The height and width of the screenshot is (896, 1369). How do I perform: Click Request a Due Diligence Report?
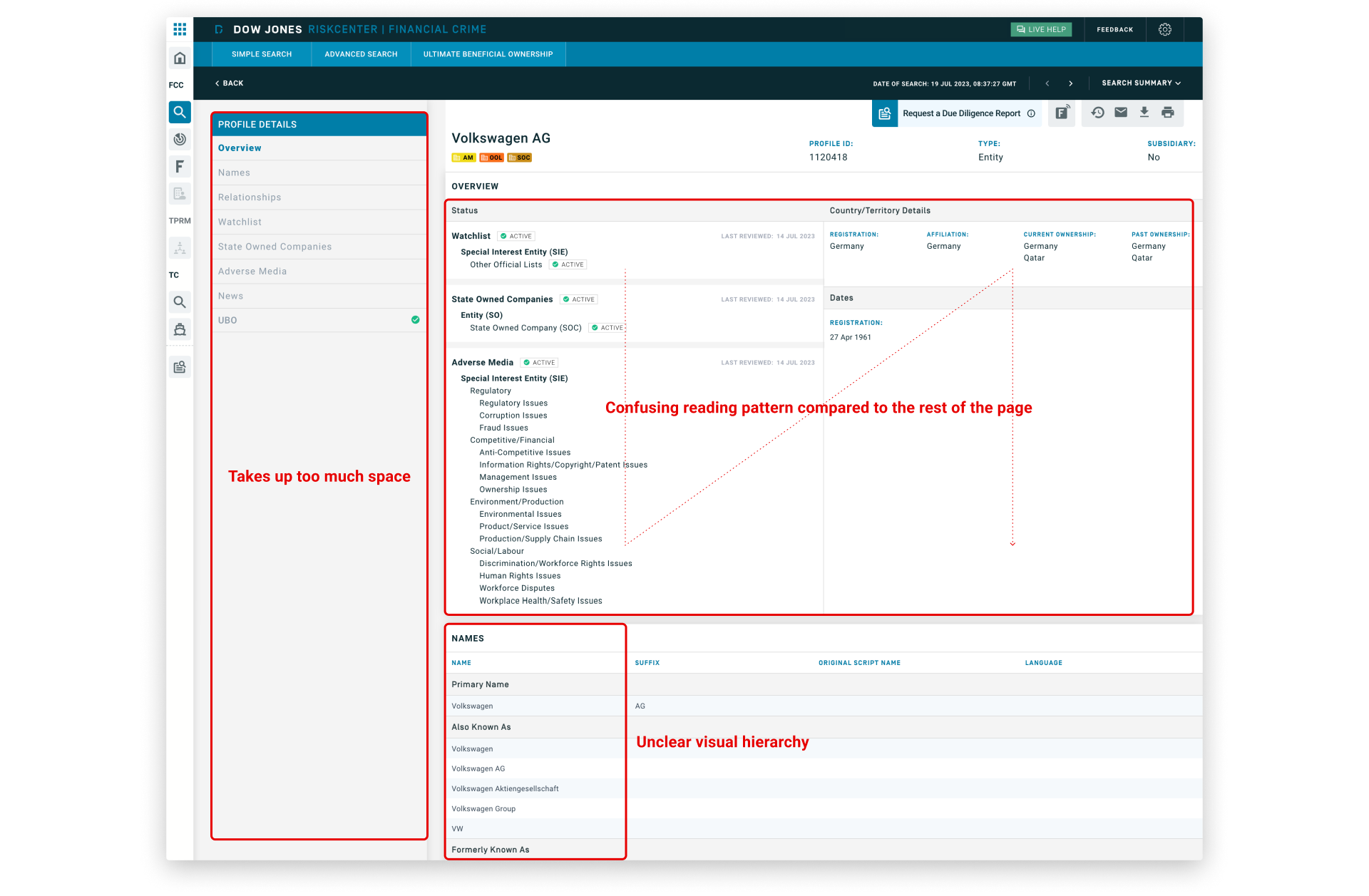click(x=961, y=113)
